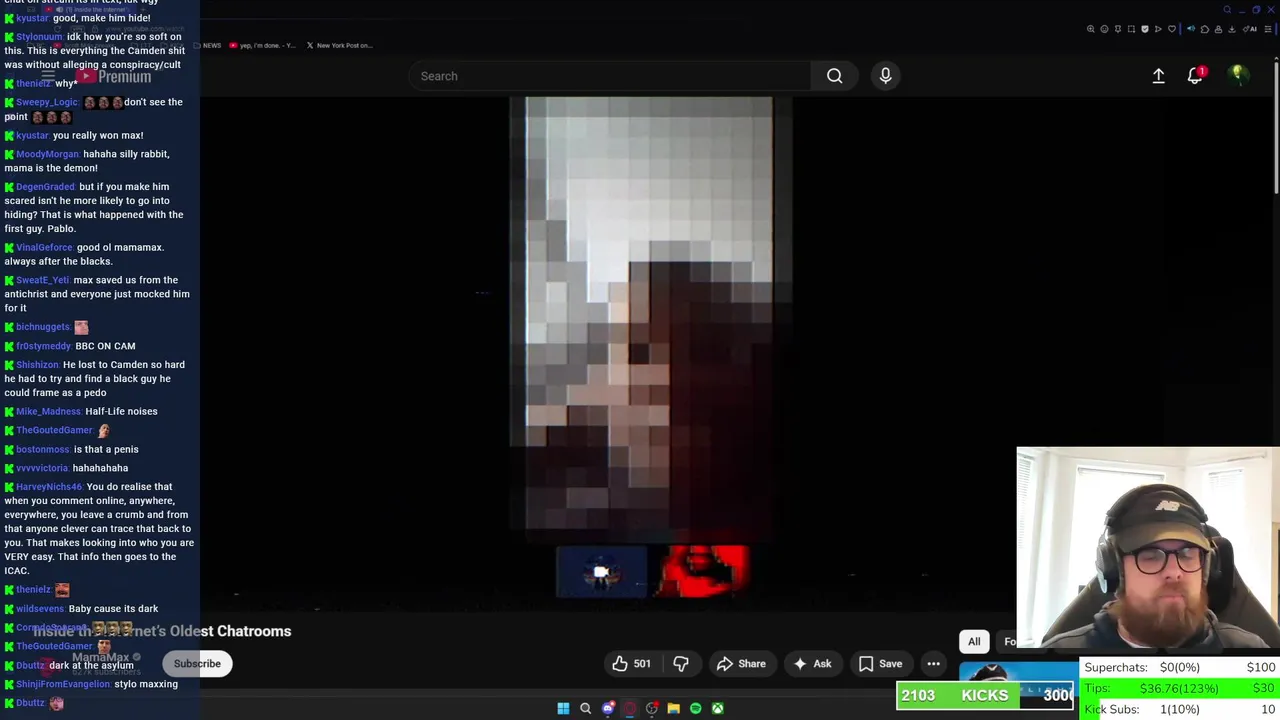Open the Ask AI button
This screenshot has height=720, width=1280.
pyautogui.click(x=812, y=664)
